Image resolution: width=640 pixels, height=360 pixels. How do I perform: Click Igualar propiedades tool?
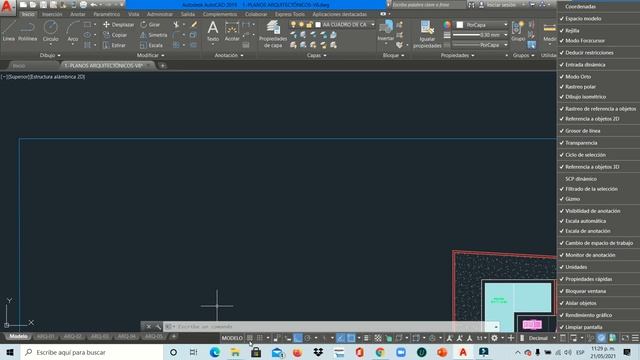(x=427, y=34)
